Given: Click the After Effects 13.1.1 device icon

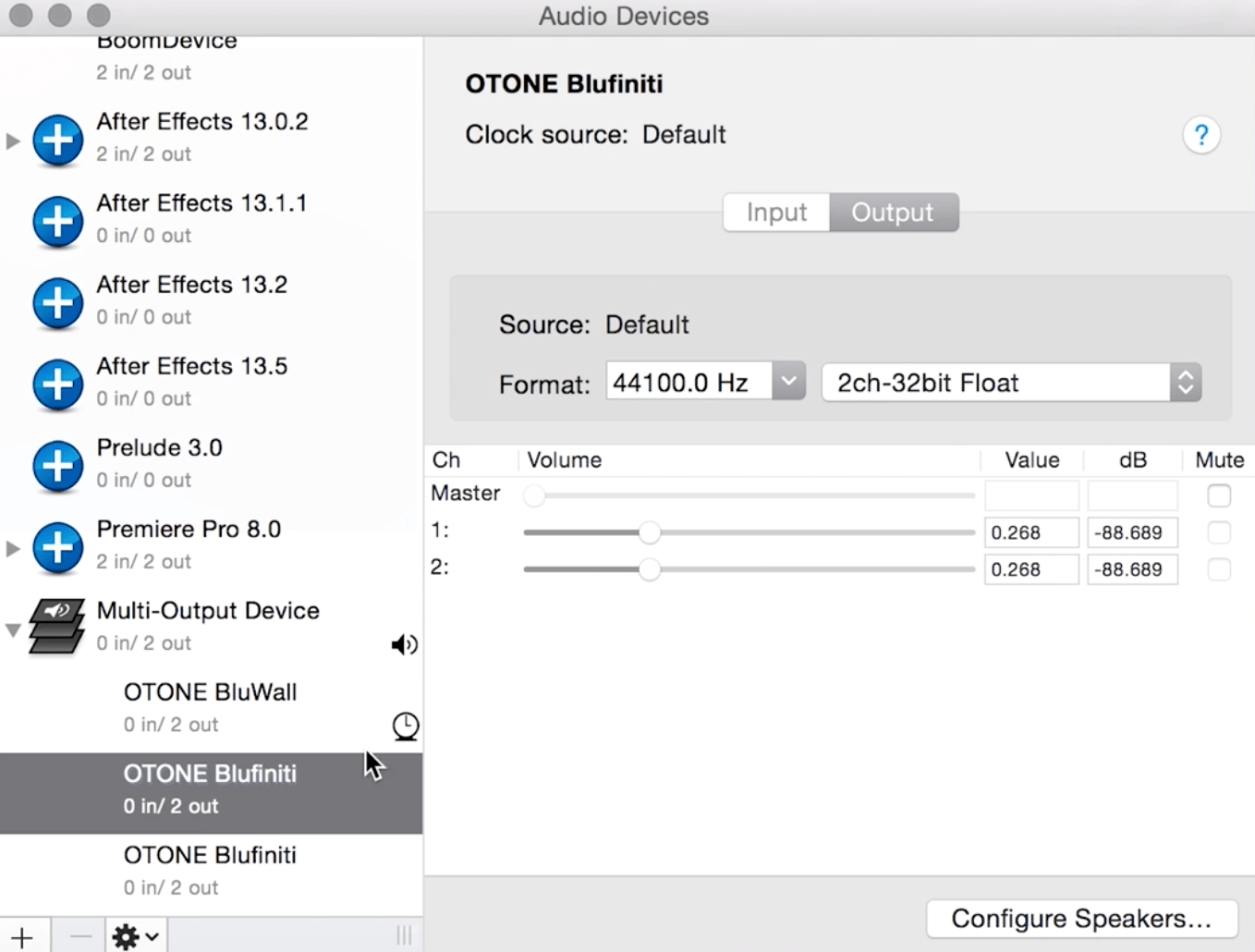Looking at the screenshot, I should tap(57, 222).
